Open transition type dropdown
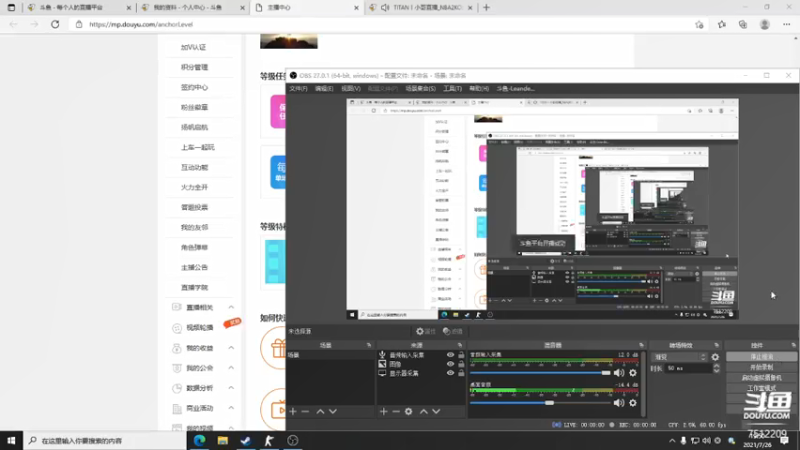This screenshot has width=800, height=450. coord(679,357)
